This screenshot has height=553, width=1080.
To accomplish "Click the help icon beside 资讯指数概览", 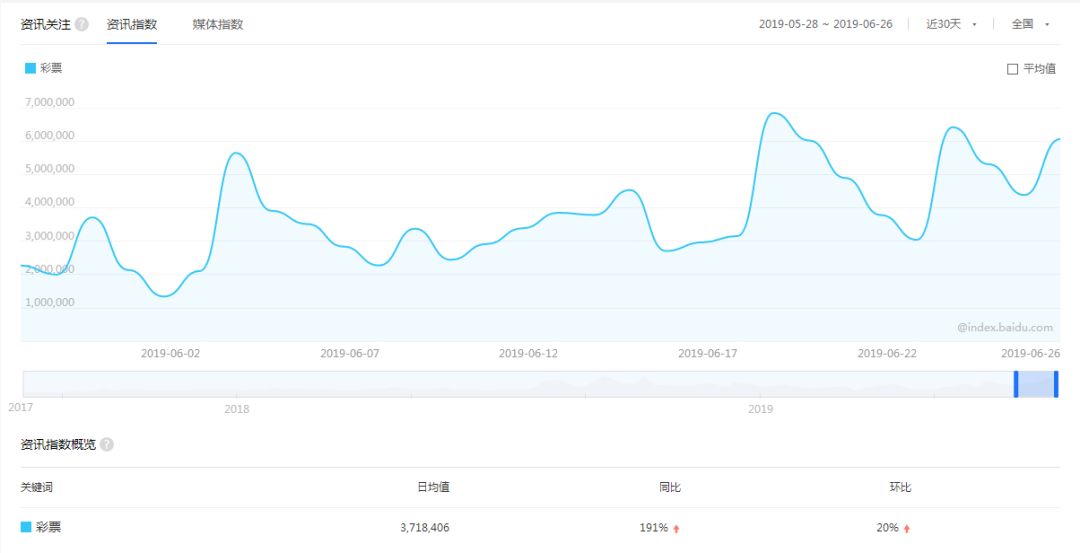I will (x=107, y=444).
